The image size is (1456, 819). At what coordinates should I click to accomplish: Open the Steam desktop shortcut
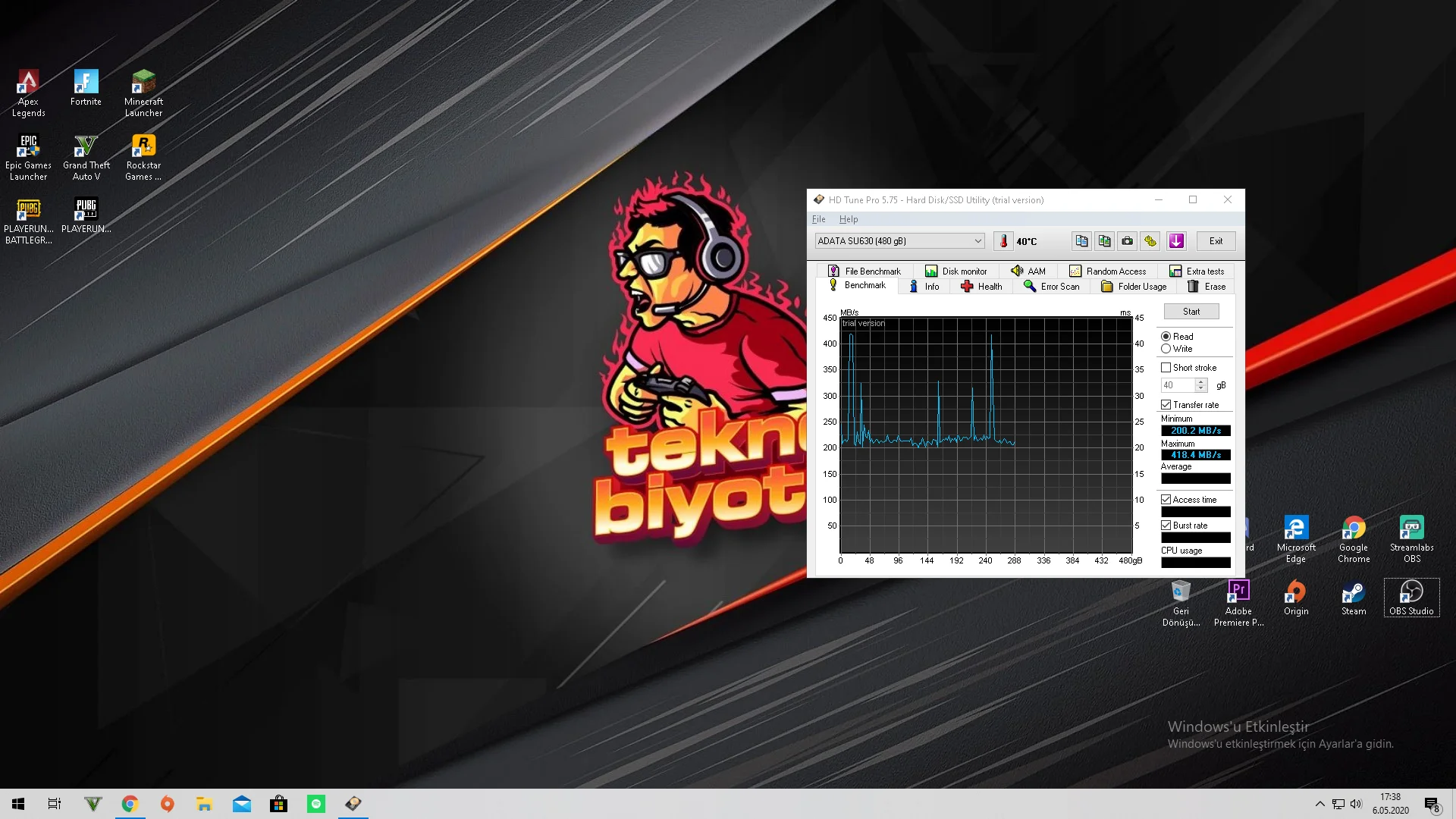coord(1354,598)
